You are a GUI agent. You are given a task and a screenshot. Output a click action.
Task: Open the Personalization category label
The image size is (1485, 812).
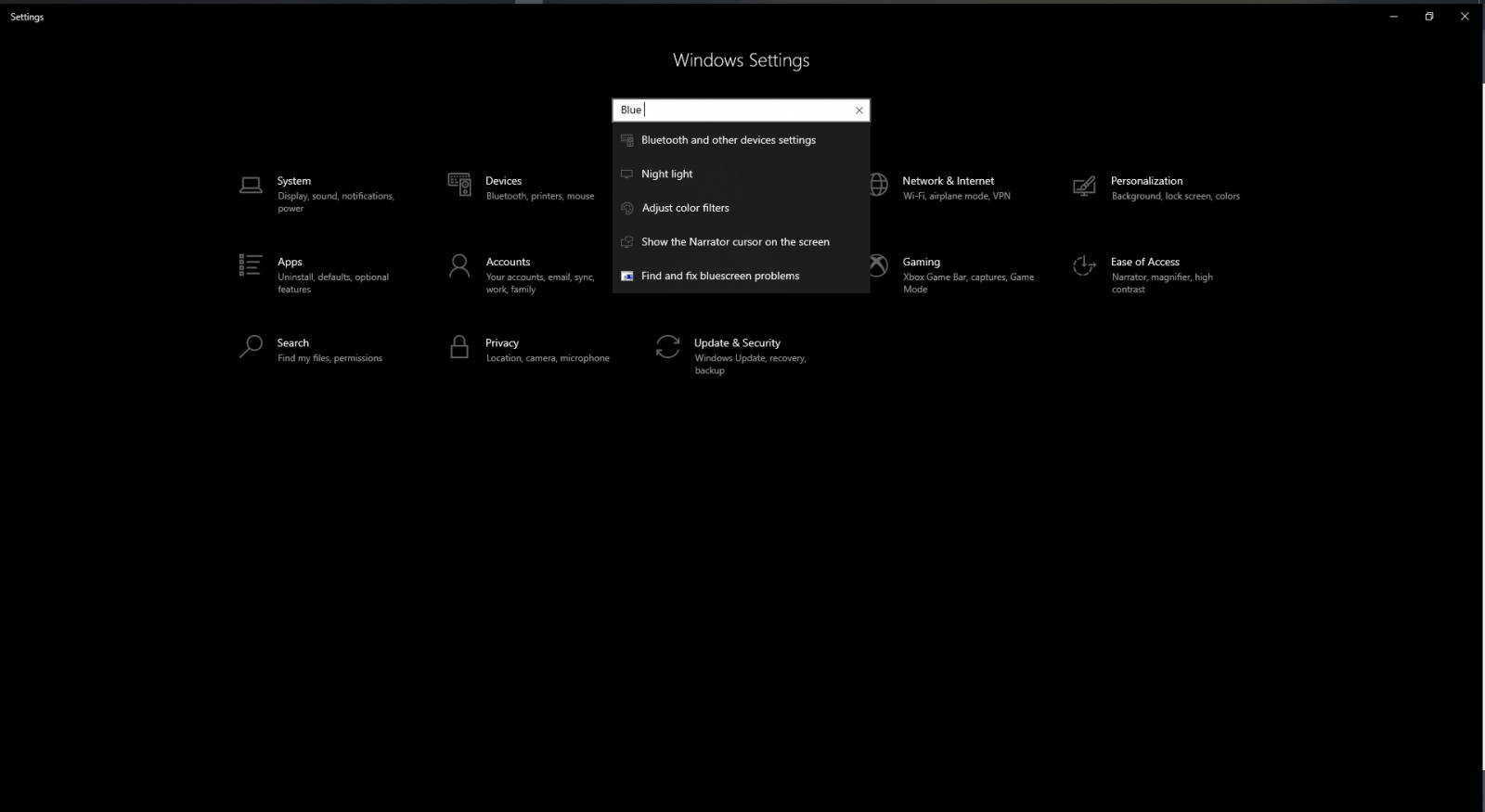tap(1146, 181)
